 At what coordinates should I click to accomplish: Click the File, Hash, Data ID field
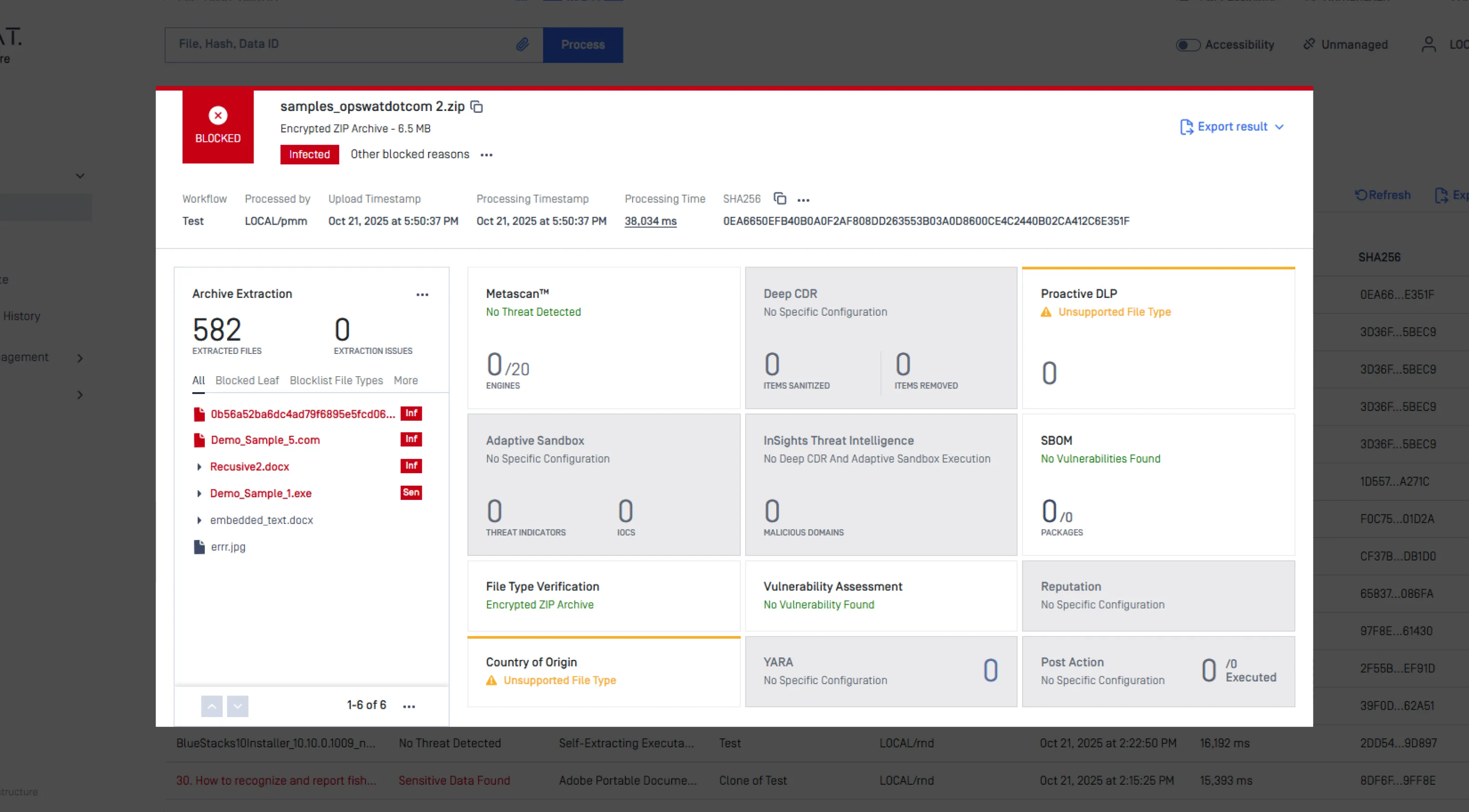[x=342, y=45]
